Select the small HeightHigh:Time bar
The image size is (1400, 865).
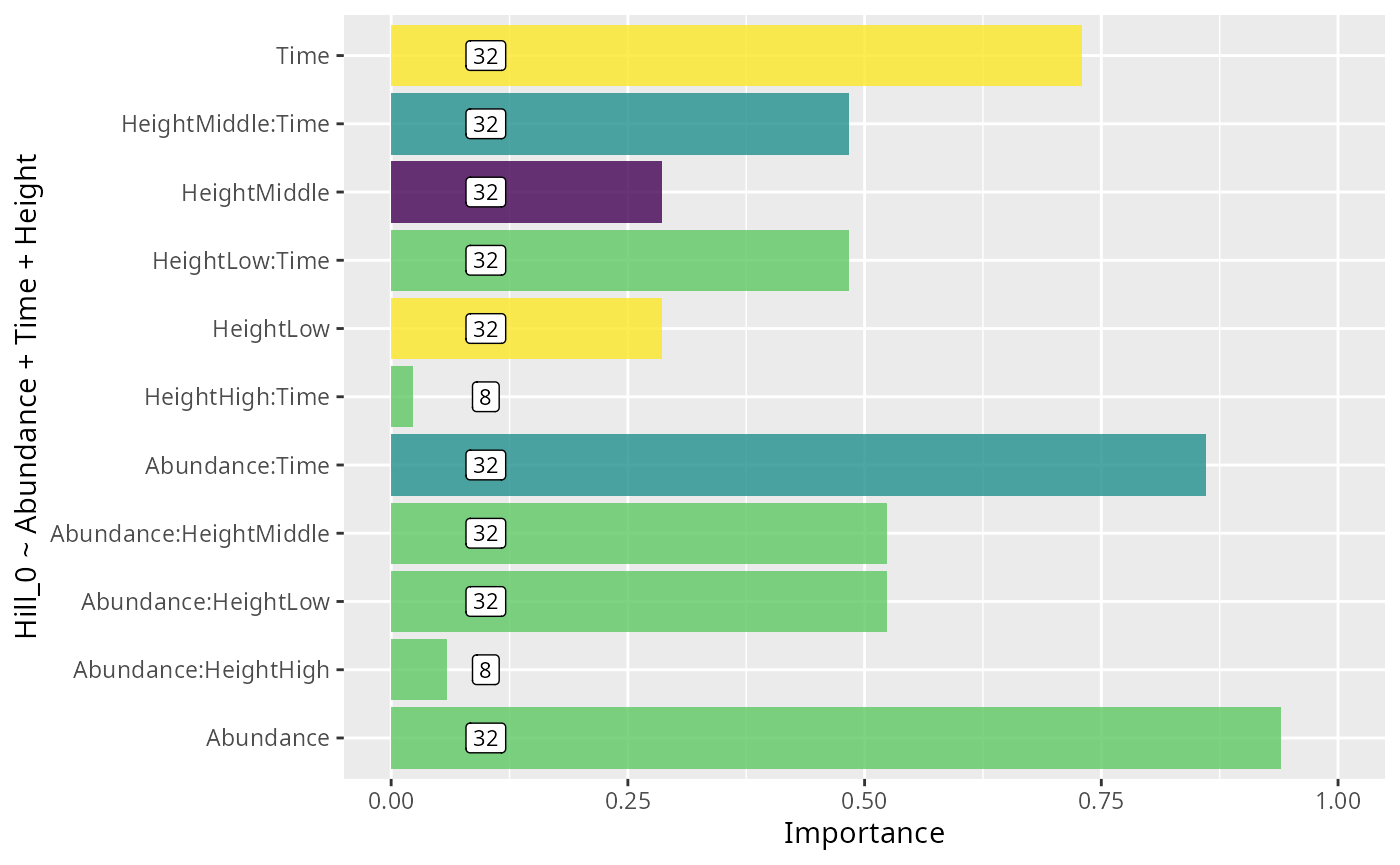[402, 397]
